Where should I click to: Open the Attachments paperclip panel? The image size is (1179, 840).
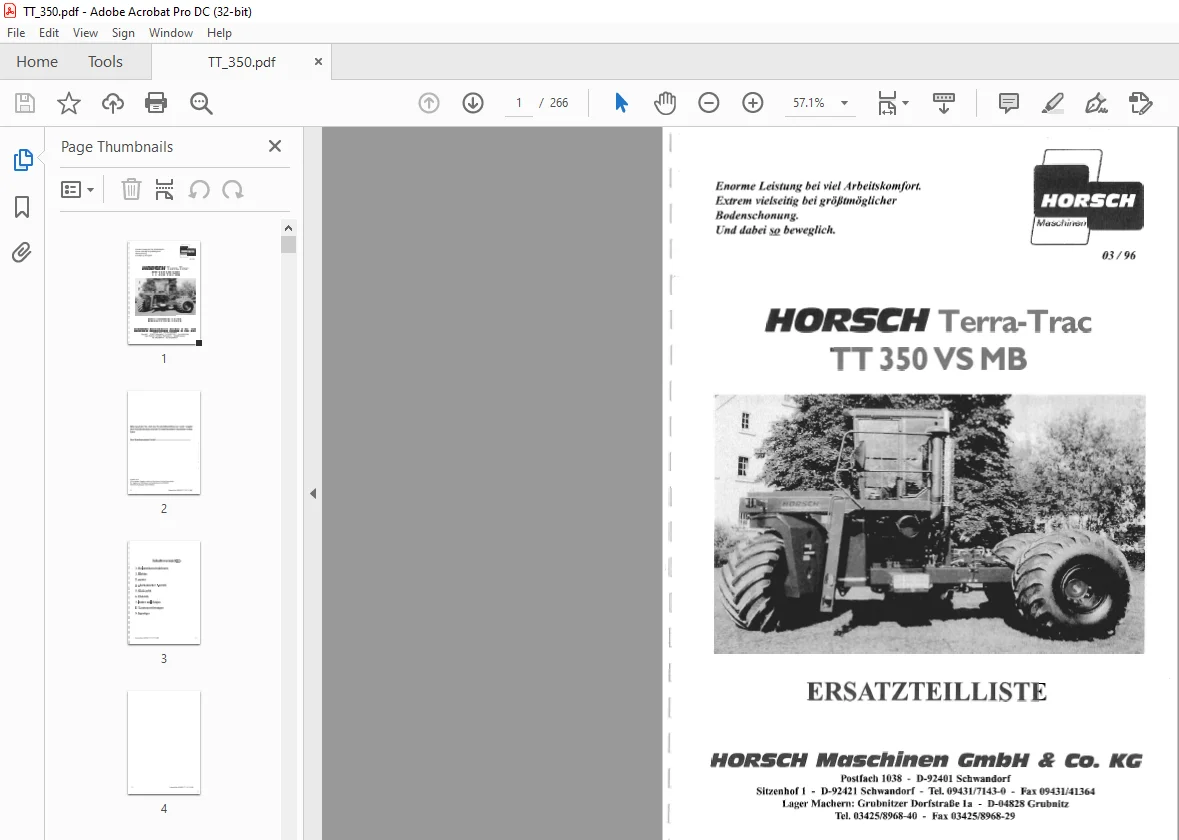tap(22, 252)
